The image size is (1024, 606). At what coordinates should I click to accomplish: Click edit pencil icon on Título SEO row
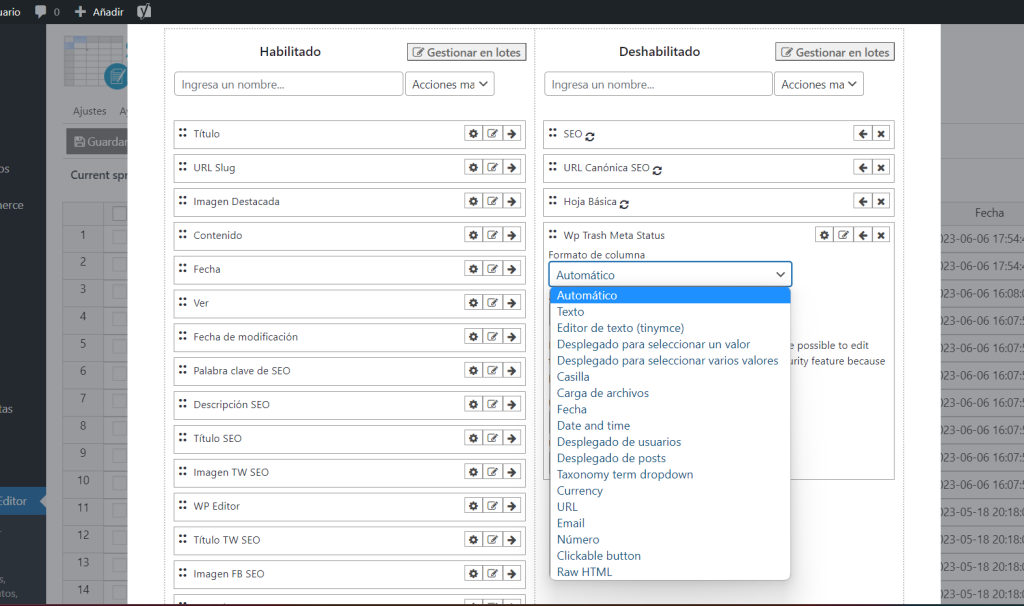point(491,438)
